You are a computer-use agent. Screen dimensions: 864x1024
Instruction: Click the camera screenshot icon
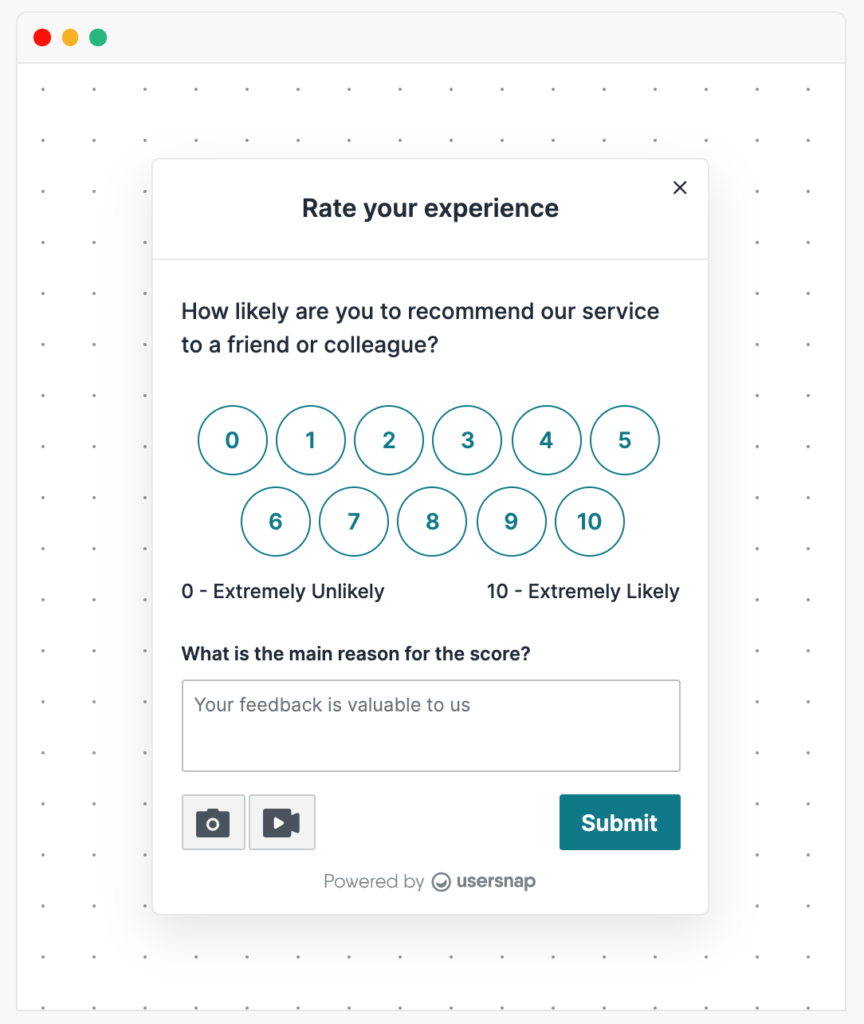(x=212, y=822)
